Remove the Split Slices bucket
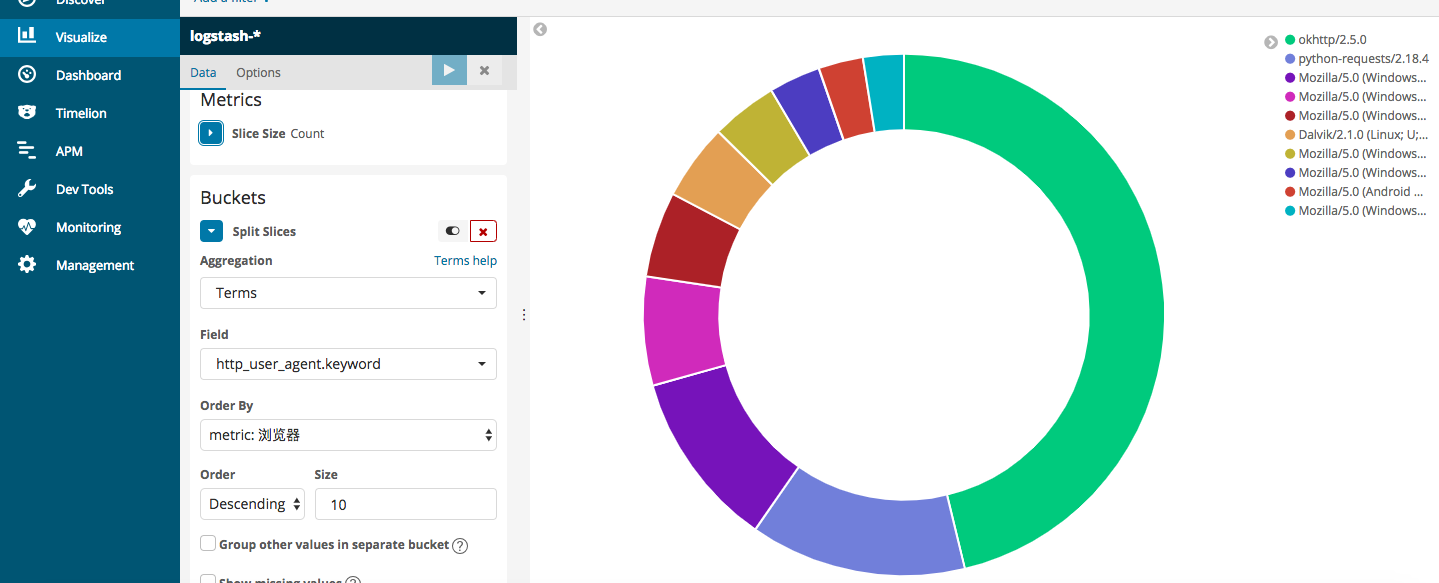 pyautogui.click(x=483, y=231)
